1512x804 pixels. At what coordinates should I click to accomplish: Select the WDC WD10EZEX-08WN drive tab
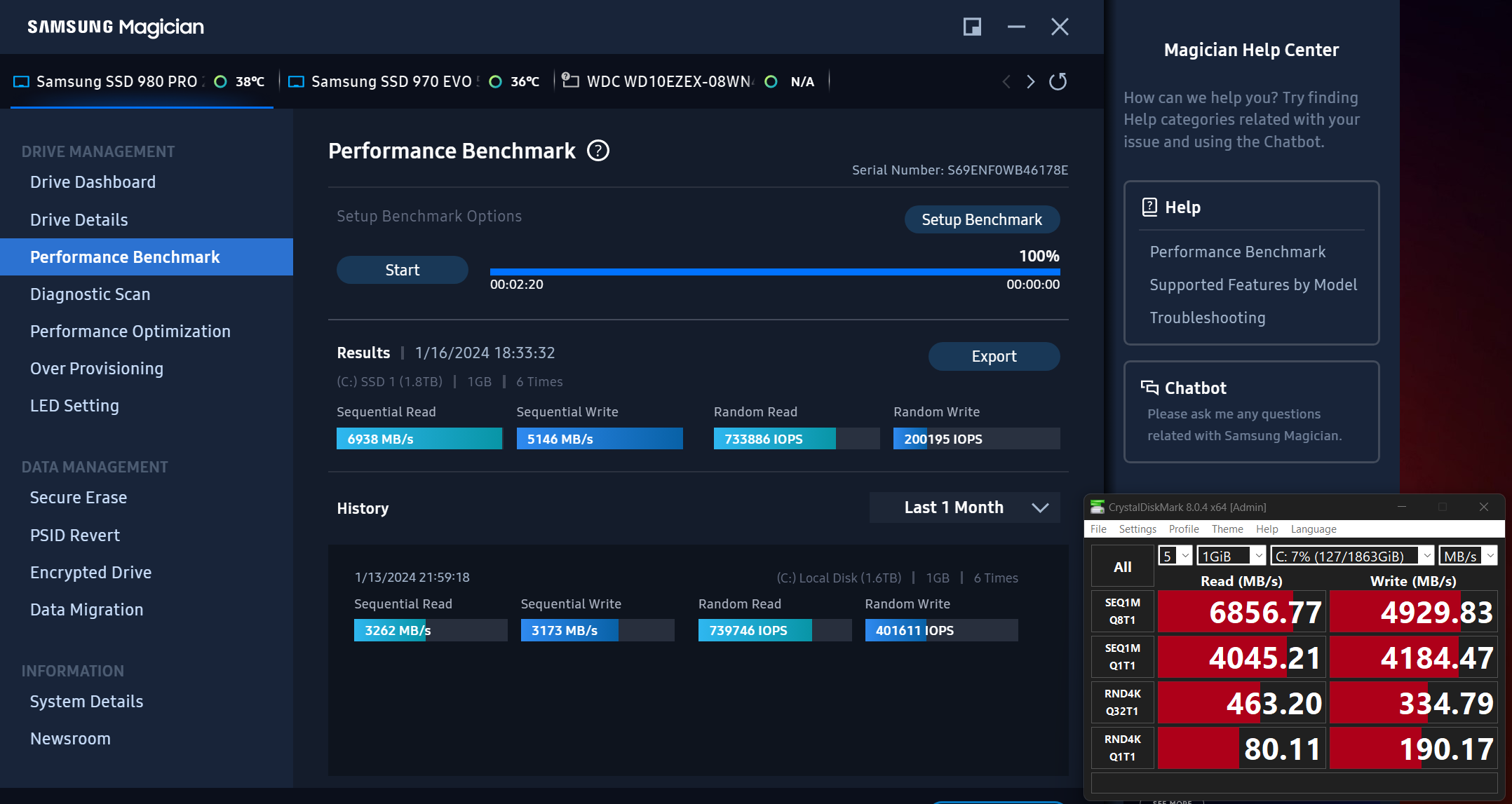tap(693, 82)
